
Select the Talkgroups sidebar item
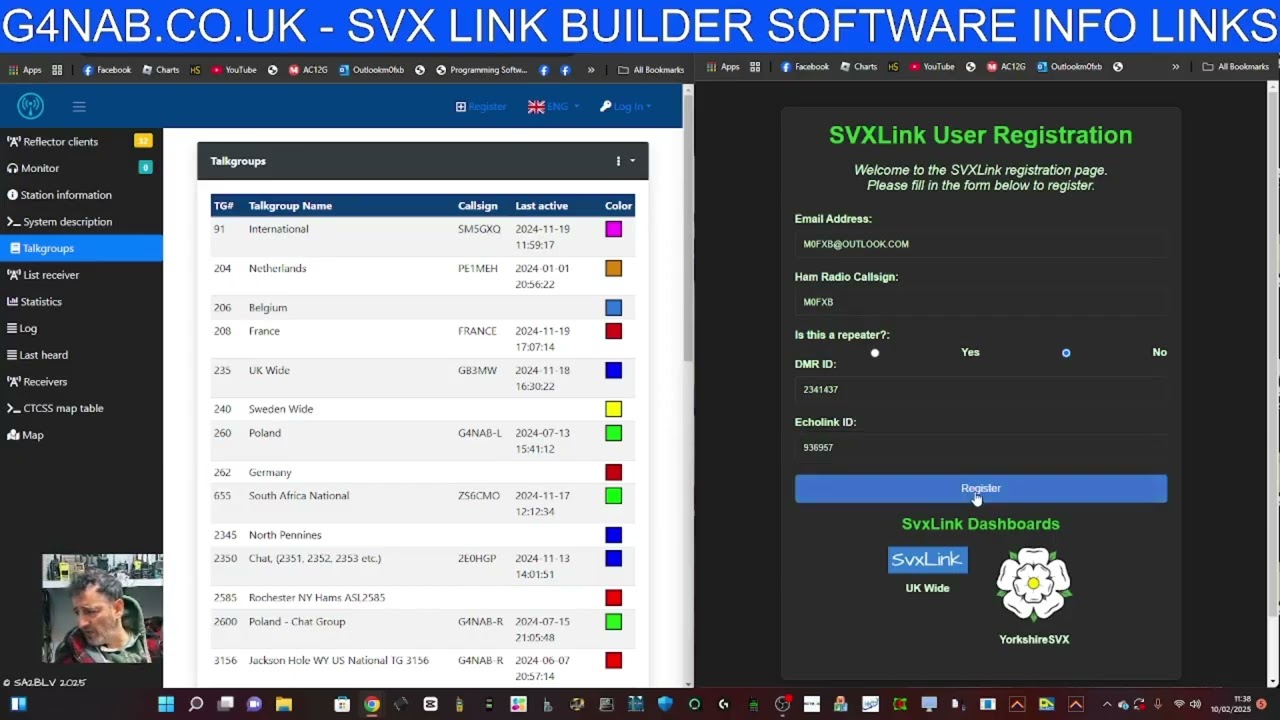point(80,248)
